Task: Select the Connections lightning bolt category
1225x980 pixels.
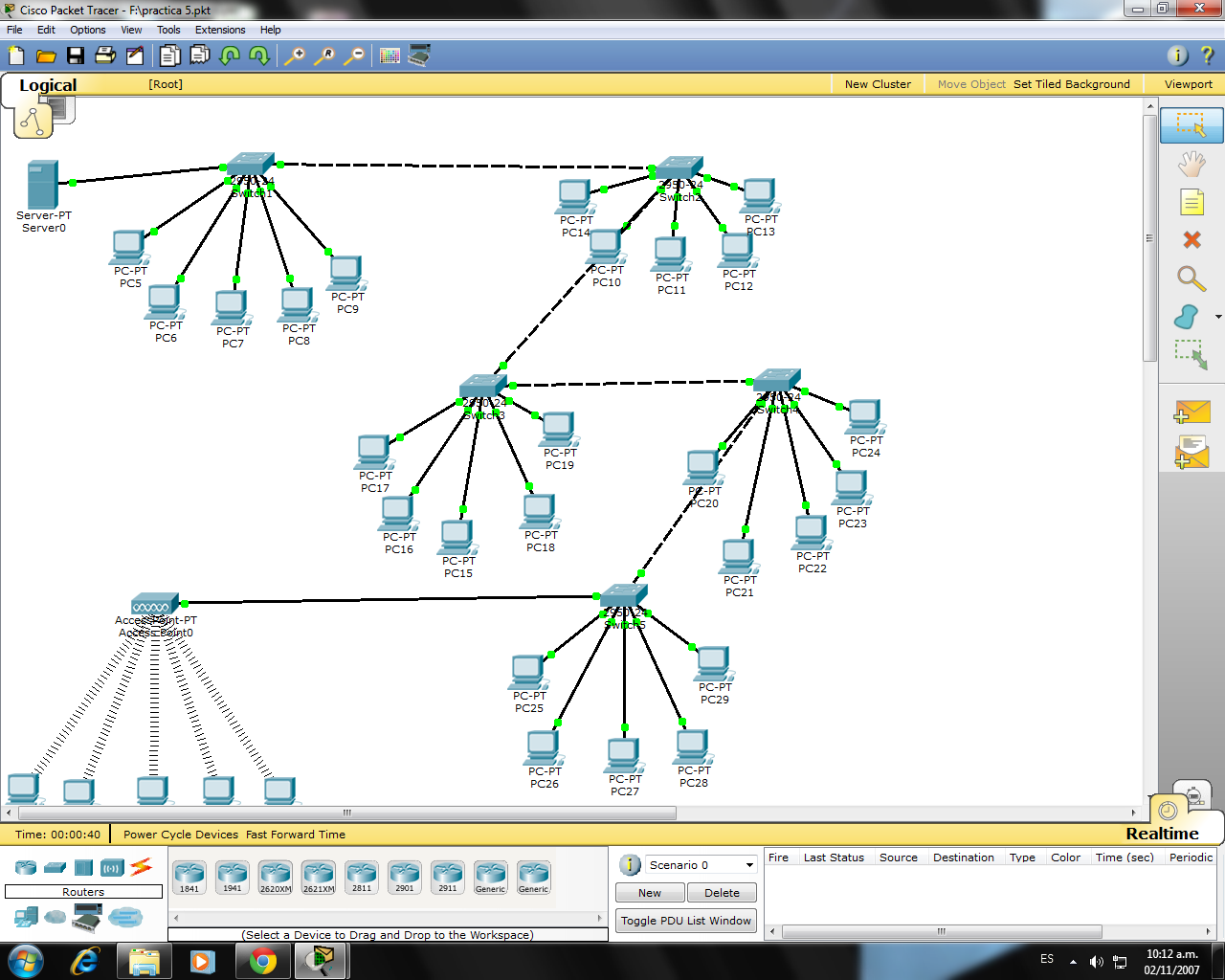Action: [x=143, y=867]
